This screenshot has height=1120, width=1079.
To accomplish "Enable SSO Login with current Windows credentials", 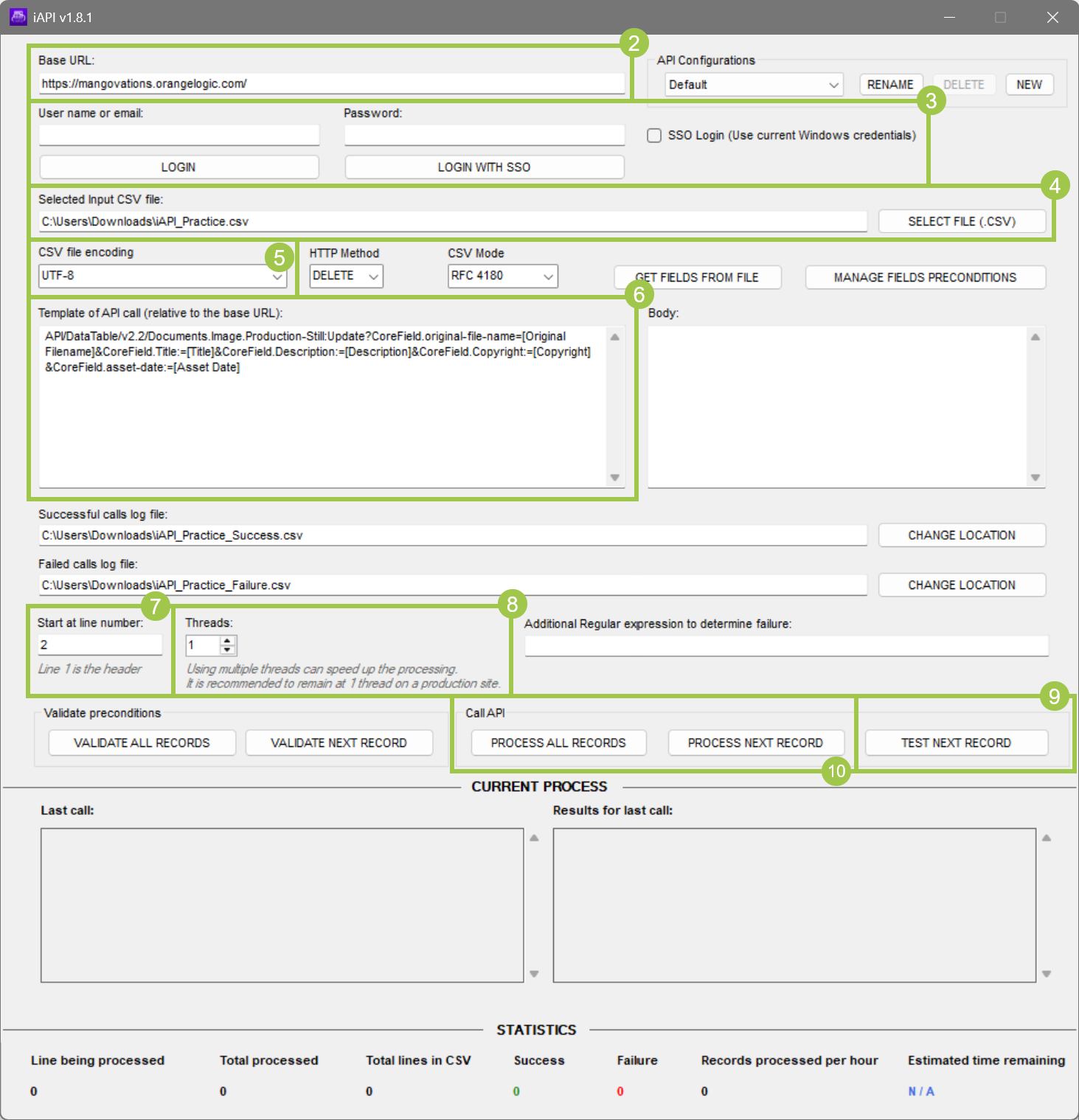I will (653, 135).
